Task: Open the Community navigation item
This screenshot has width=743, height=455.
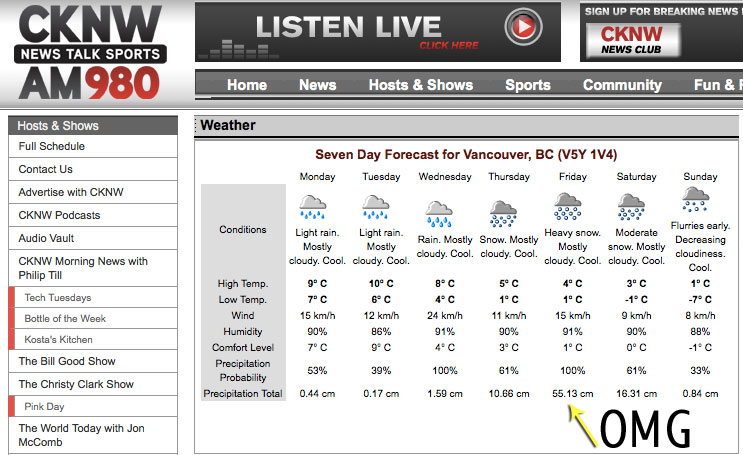Action: tap(622, 85)
